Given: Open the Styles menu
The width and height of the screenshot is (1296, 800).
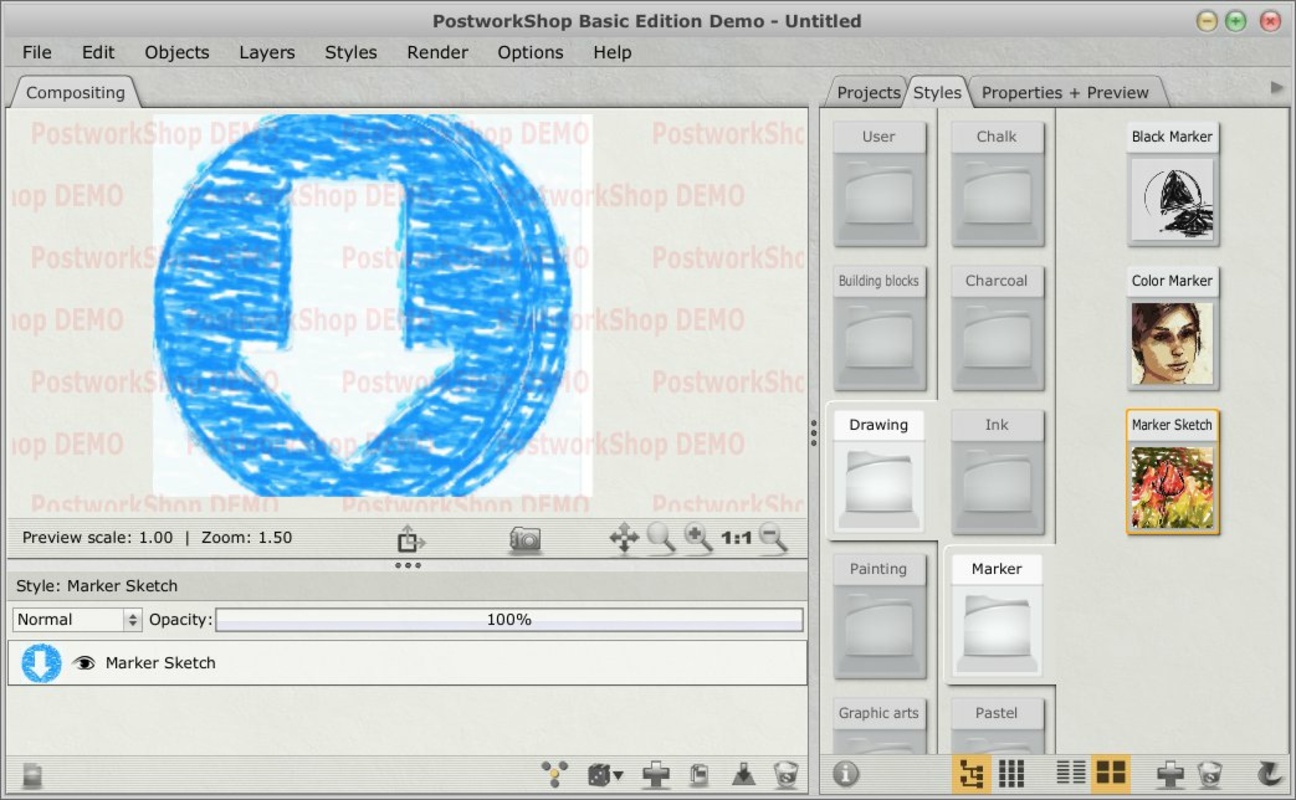Looking at the screenshot, I should point(351,52).
